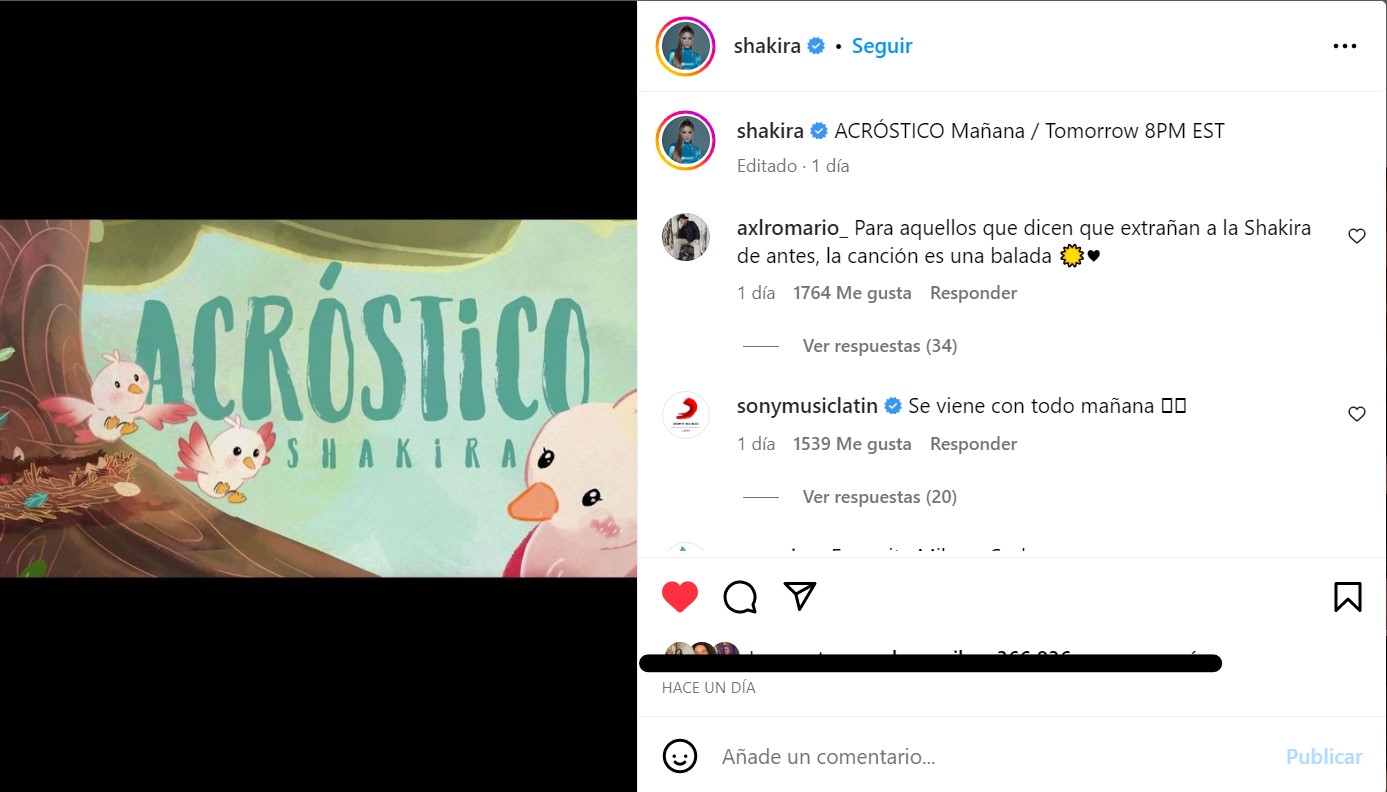Viewport: 1387px width, 792px height.
Task: Expand Ver respuestas (20)
Action: click(879, 497)
